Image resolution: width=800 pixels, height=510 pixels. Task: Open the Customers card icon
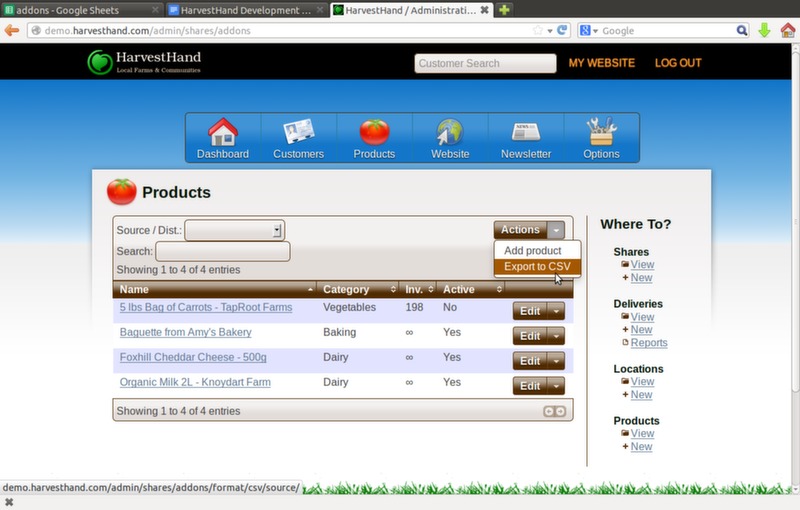tap(298, 133)
